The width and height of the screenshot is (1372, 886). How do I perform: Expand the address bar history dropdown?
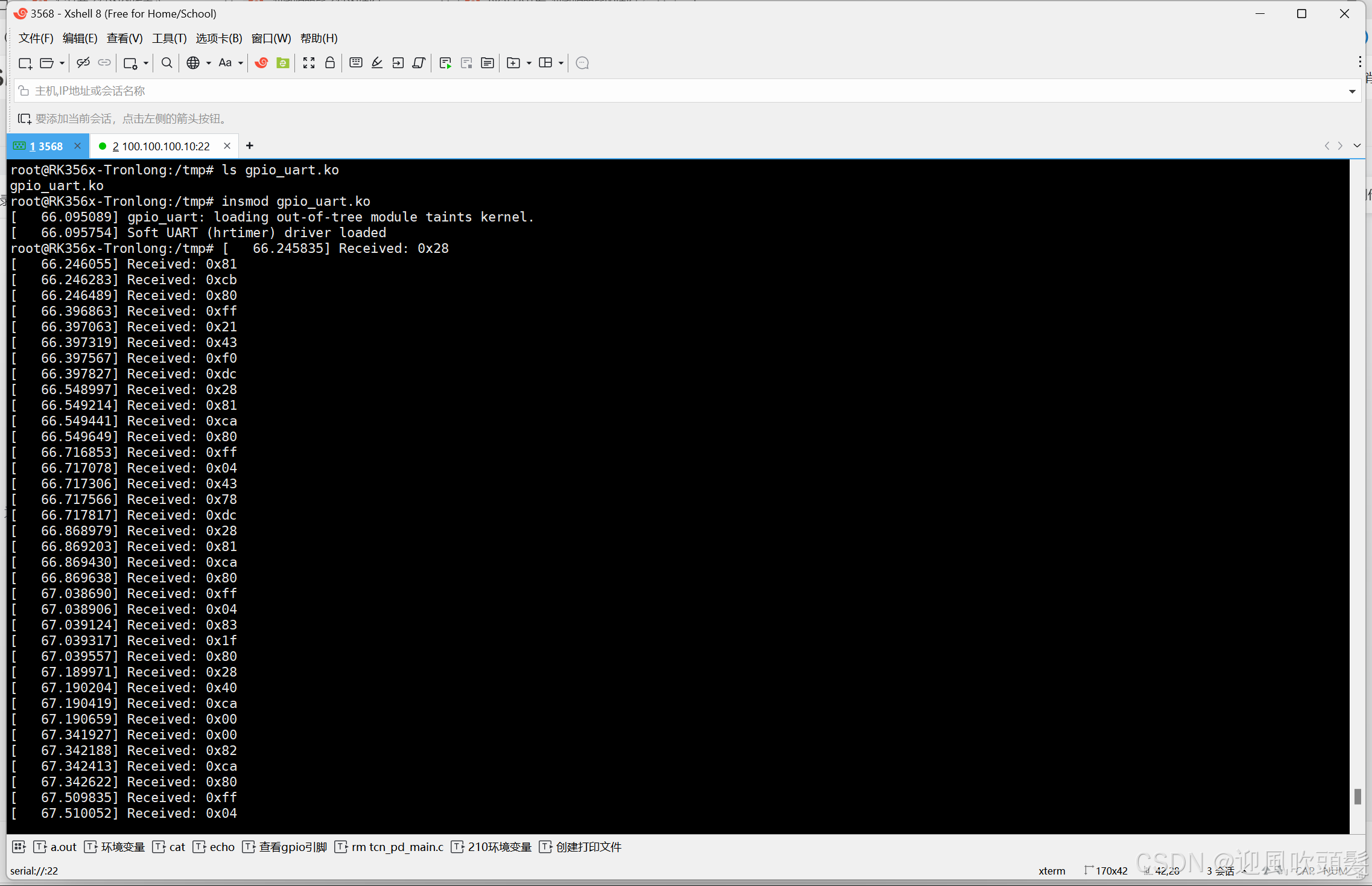(x=1352, y=91)
